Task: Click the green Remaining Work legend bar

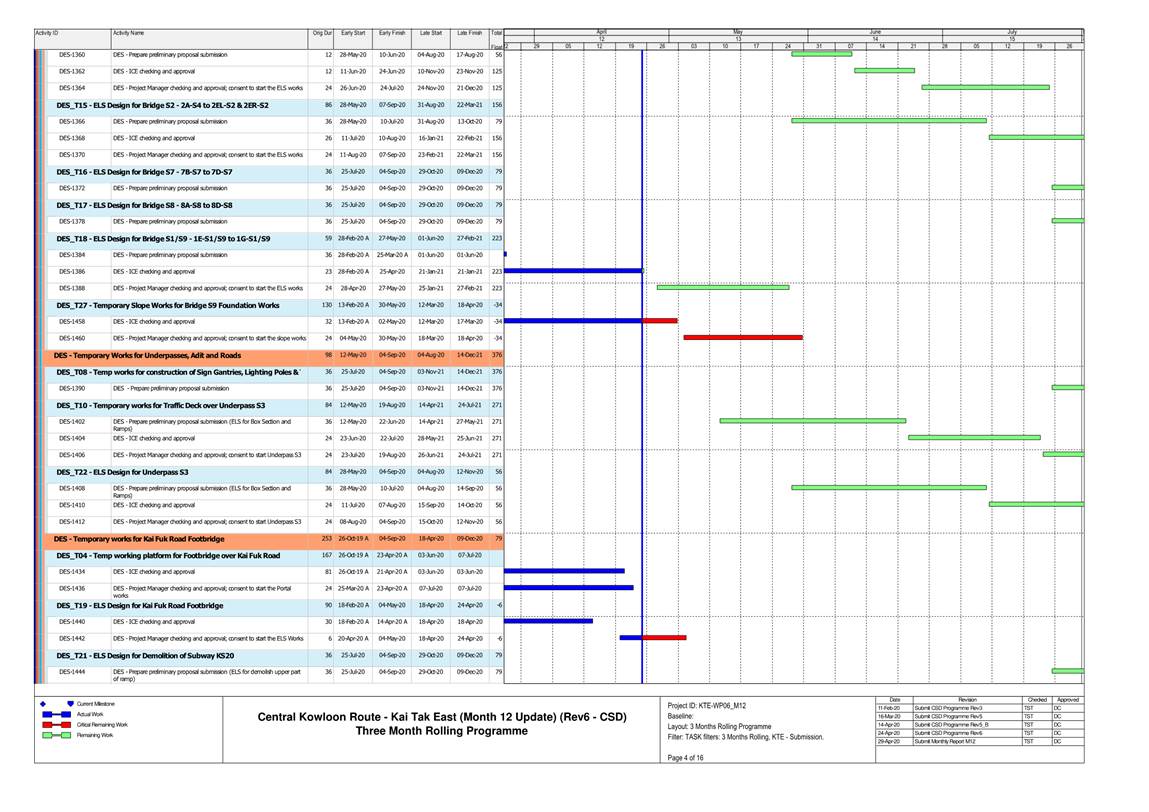Action: coord(55,735)
